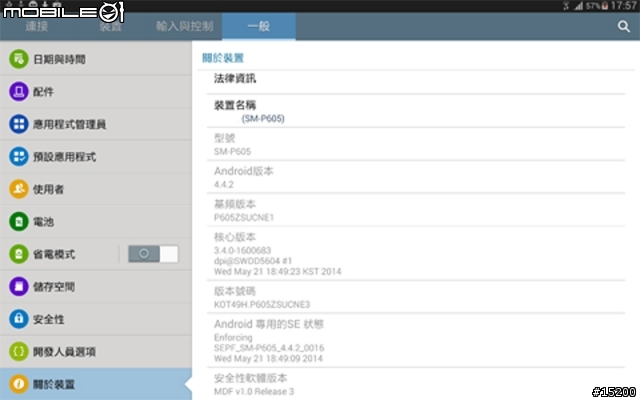640x400 pixels.
Task: Open 電池 settings
Action: pyautogui.click(x=96, y=222)
